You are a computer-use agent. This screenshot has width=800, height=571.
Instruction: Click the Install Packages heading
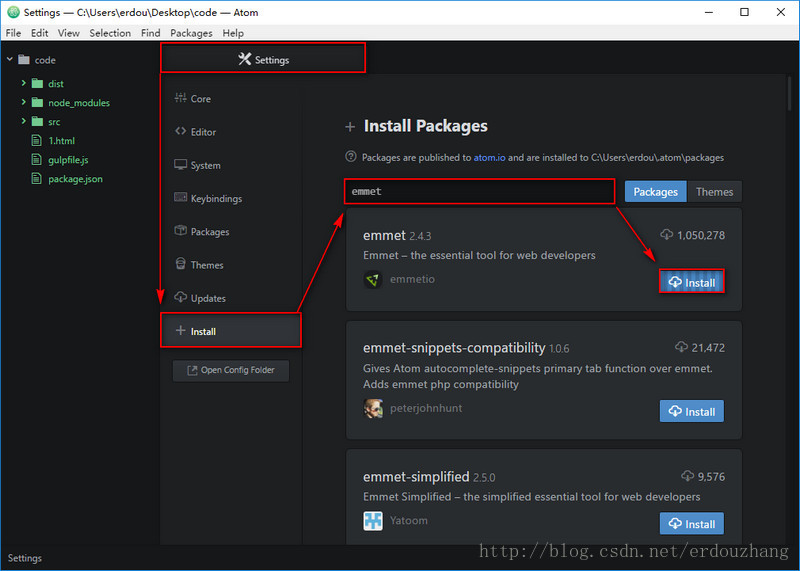tap(426, 126)
